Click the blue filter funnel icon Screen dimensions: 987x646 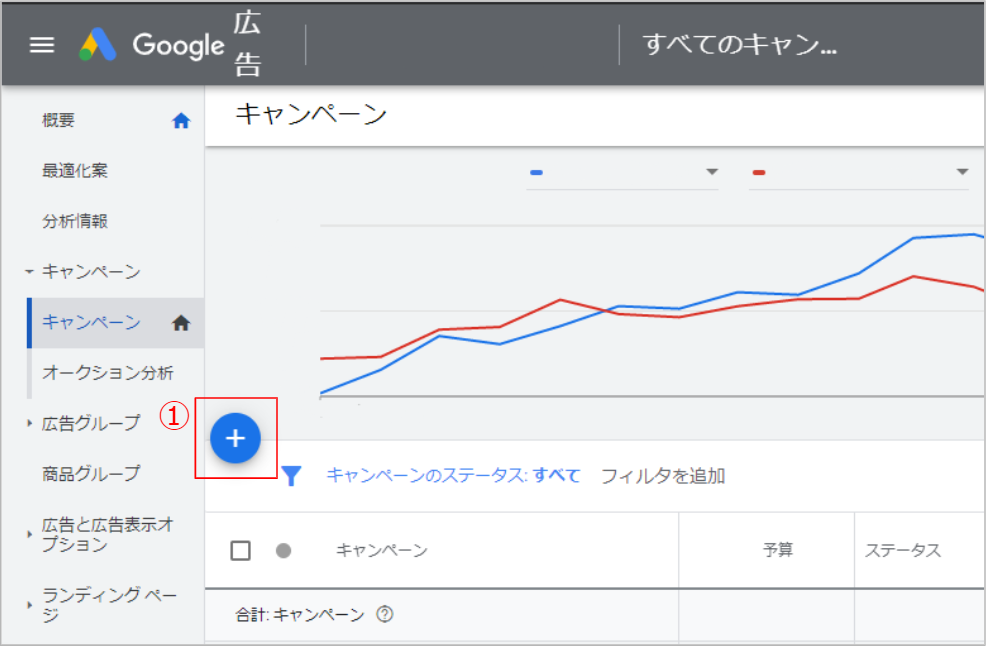click(x=291, y=476)
